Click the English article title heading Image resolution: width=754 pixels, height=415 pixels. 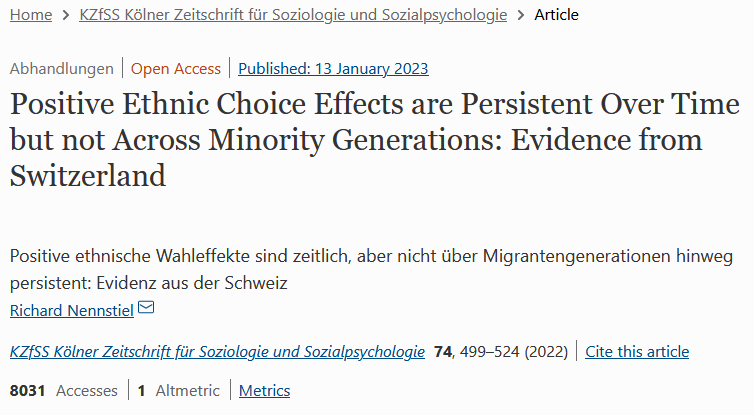375,140
